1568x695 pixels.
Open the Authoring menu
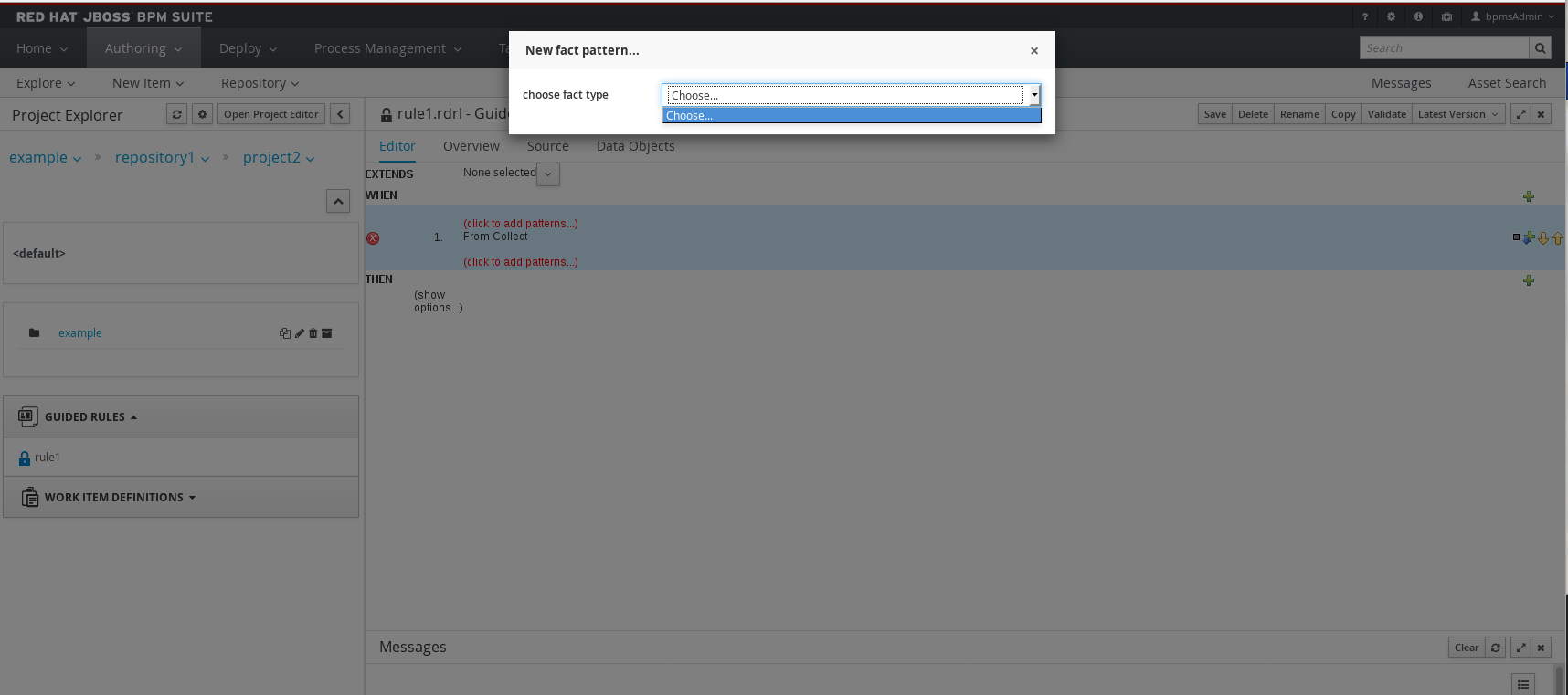pyautogui.click(x=143, y=48)
